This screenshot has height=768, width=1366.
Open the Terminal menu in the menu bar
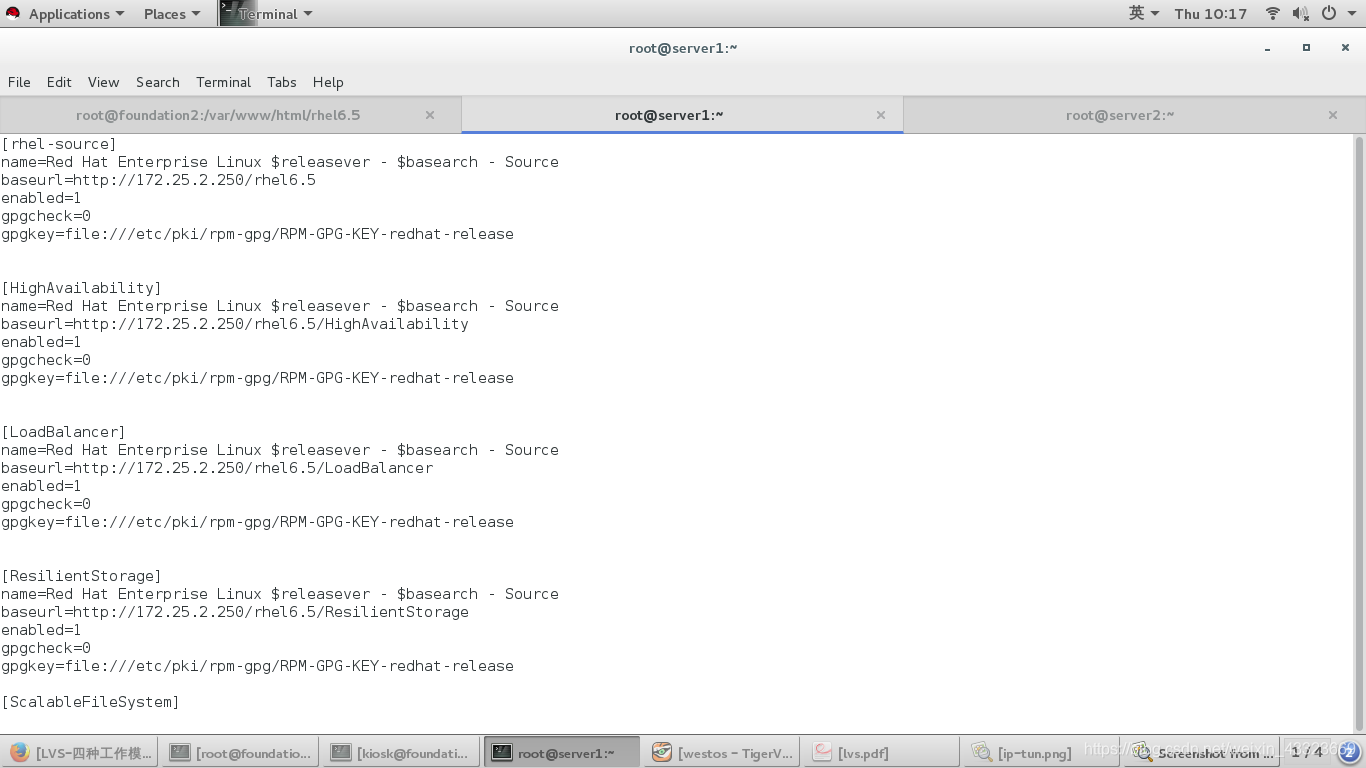point(223,82)
